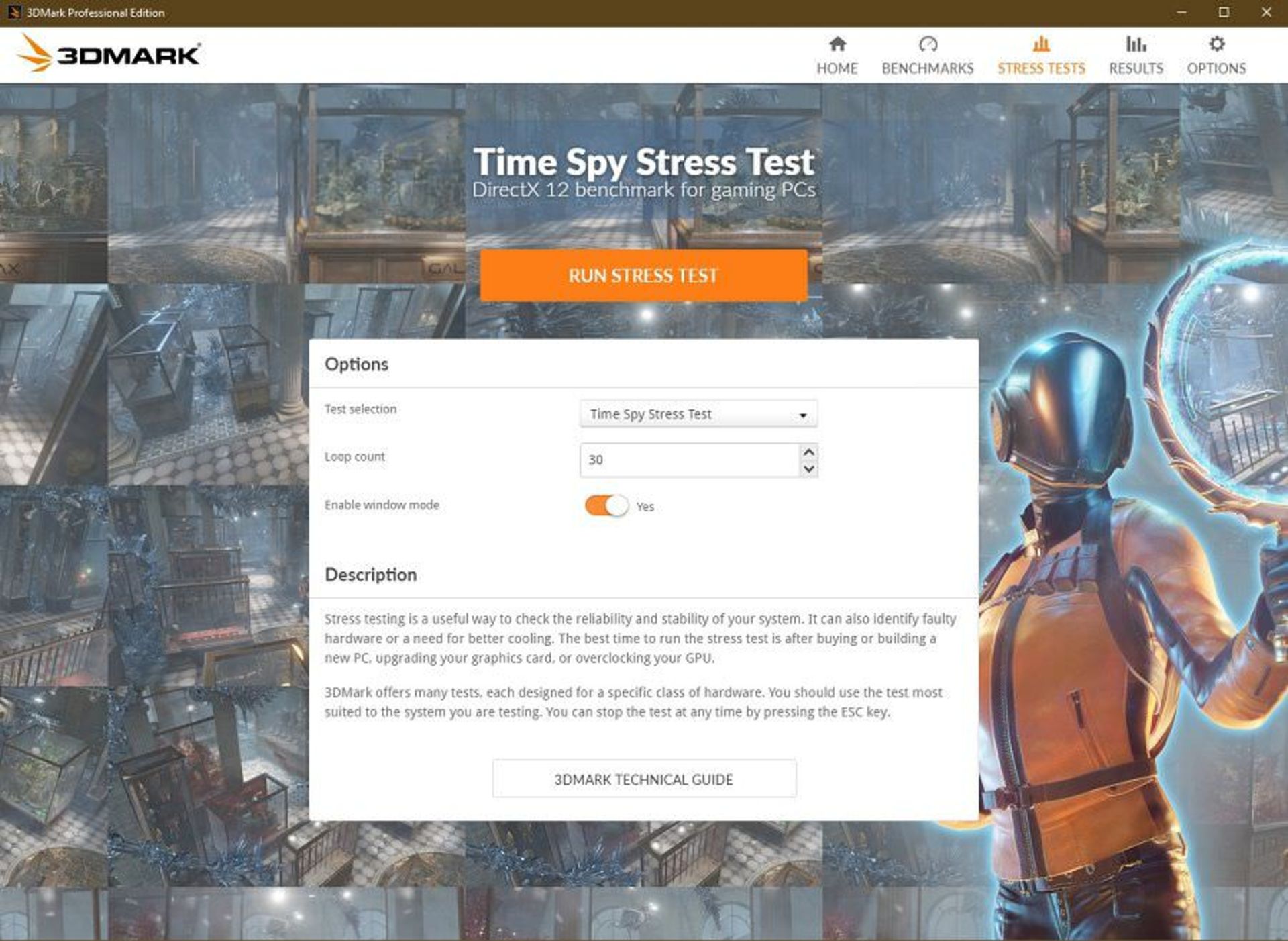This screenshot has height=941, width=1288.
Task: Open the HOME tab
Action: [837, 56]
